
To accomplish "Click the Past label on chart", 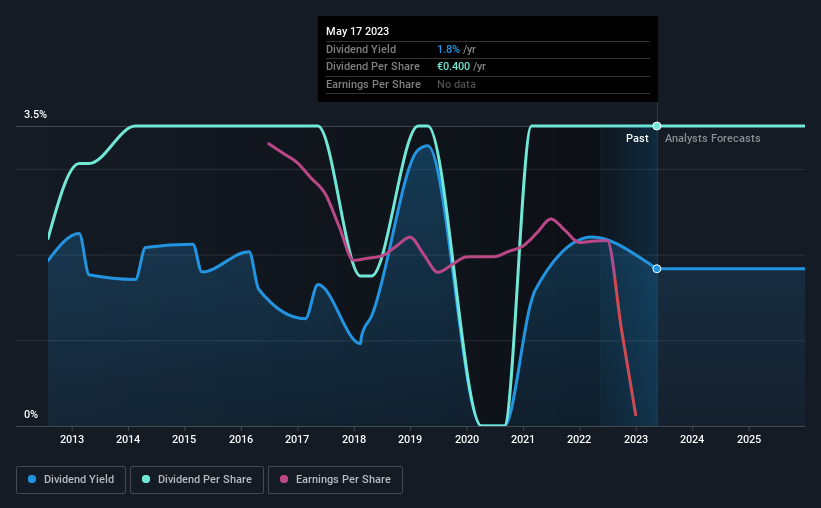I will coord(637,138).
